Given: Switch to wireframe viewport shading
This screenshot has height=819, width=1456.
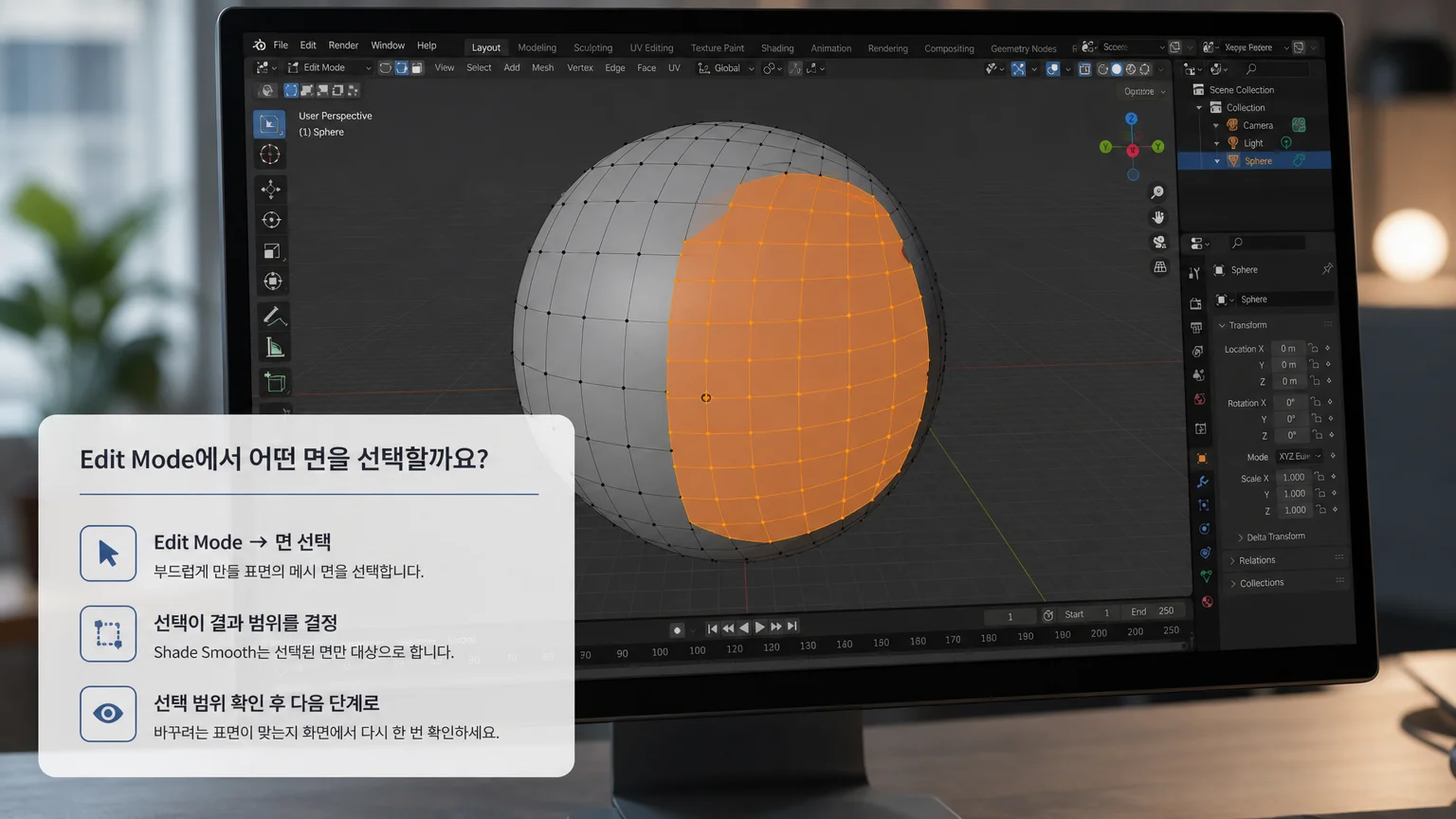Looking at the screenshot, I should pos(1102,69).
